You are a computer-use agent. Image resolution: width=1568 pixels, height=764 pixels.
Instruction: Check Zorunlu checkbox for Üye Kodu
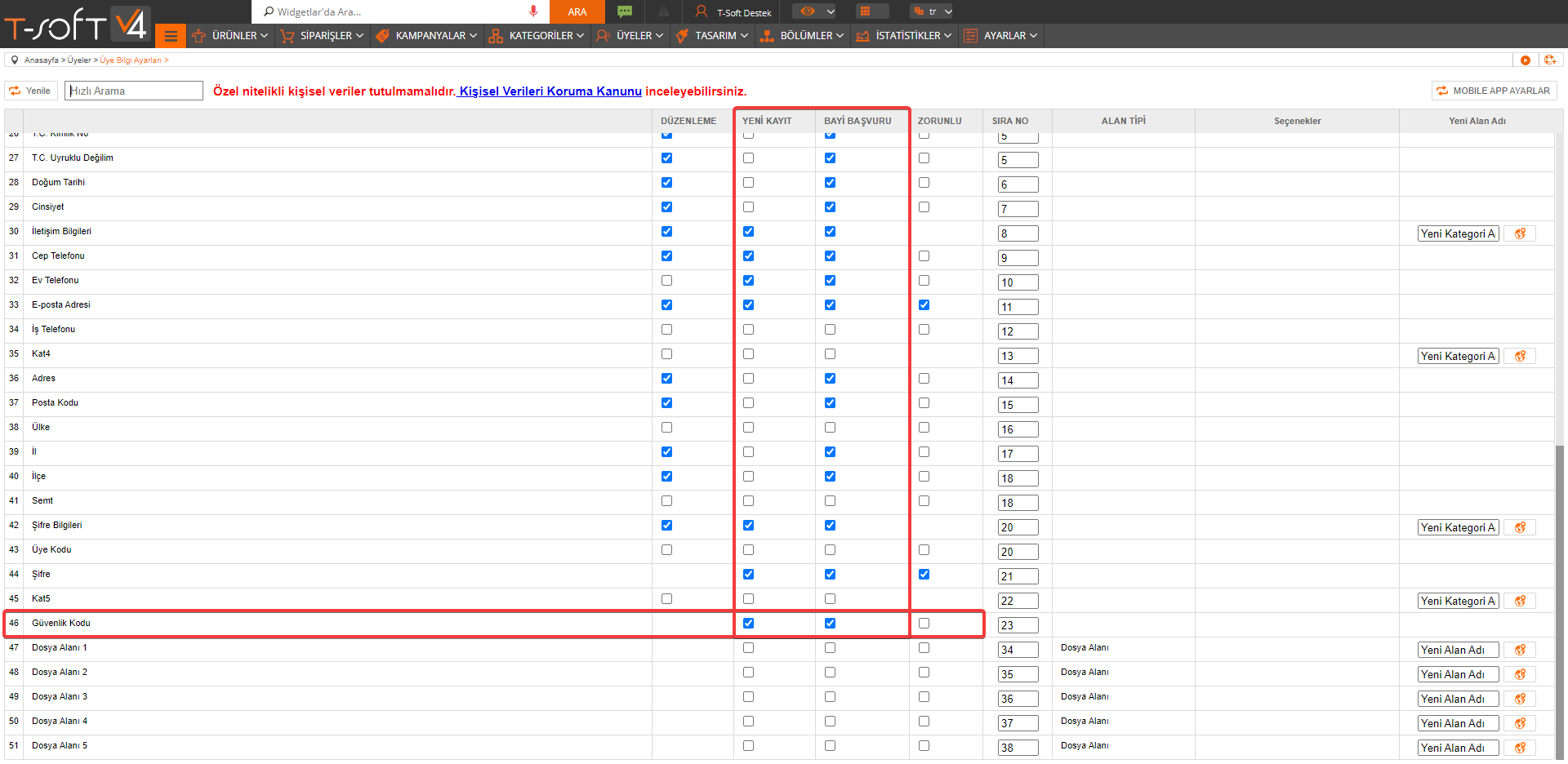coord(924,550)
